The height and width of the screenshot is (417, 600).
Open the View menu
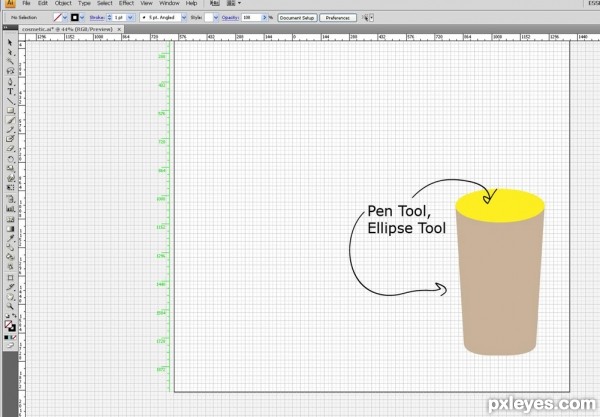[146, 3]
